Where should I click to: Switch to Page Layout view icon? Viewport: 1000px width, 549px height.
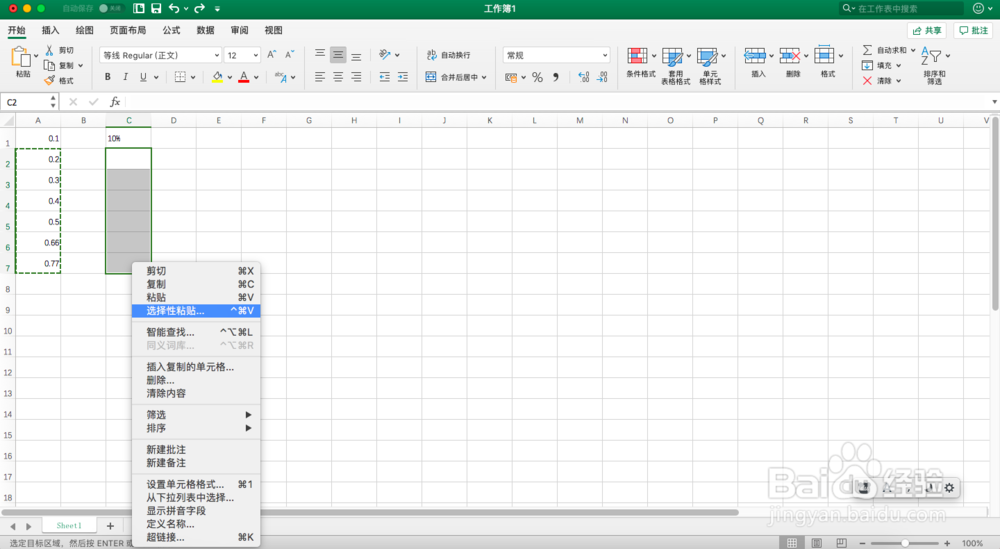pos(816,543)
